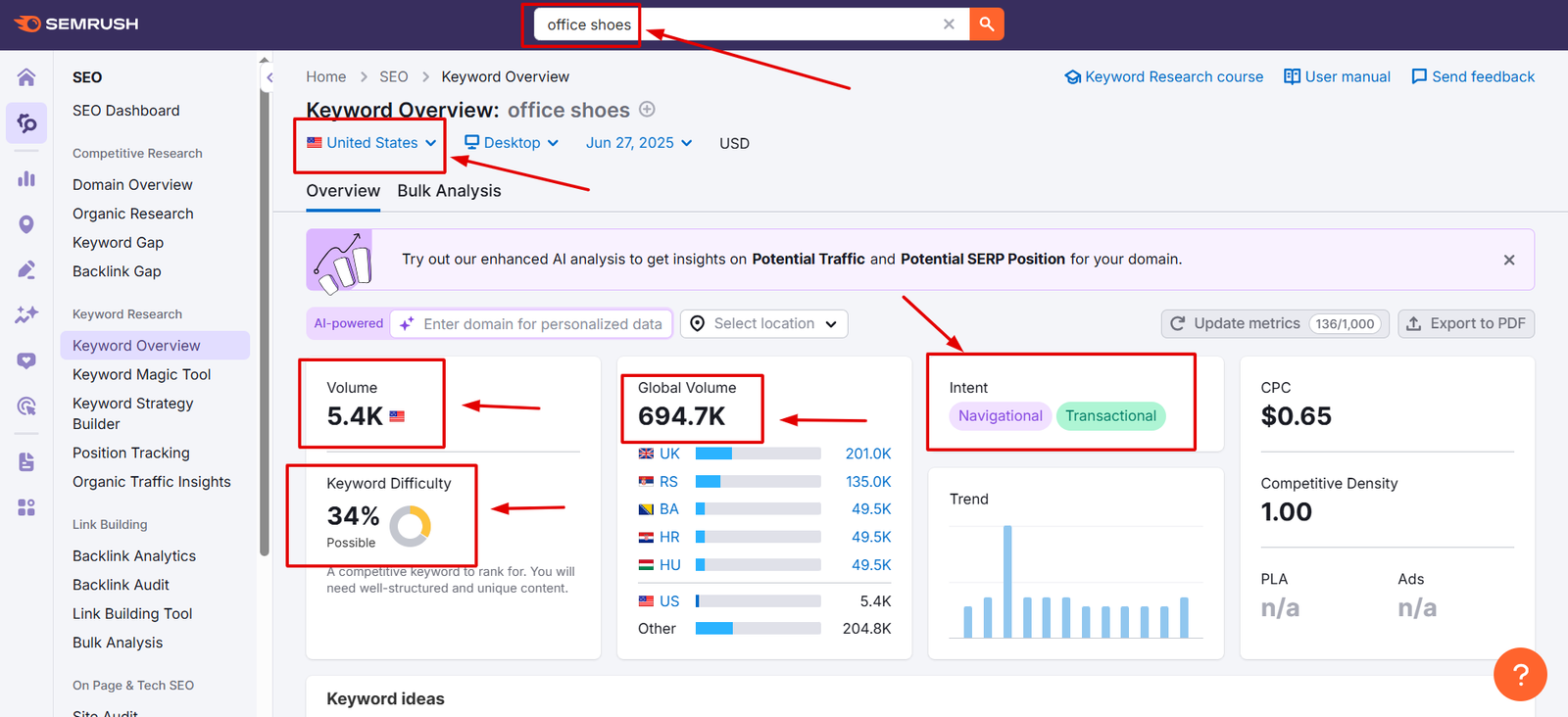Open SEO Dashboard in the sidebar

coord(126,111)
